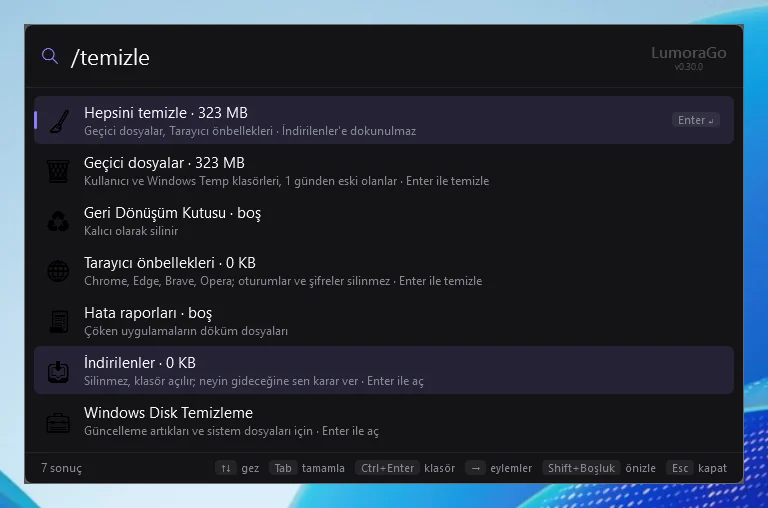
Task: Click the globe icon for Tarayıcı önbellekleri
Action: [x=58, y=271]
